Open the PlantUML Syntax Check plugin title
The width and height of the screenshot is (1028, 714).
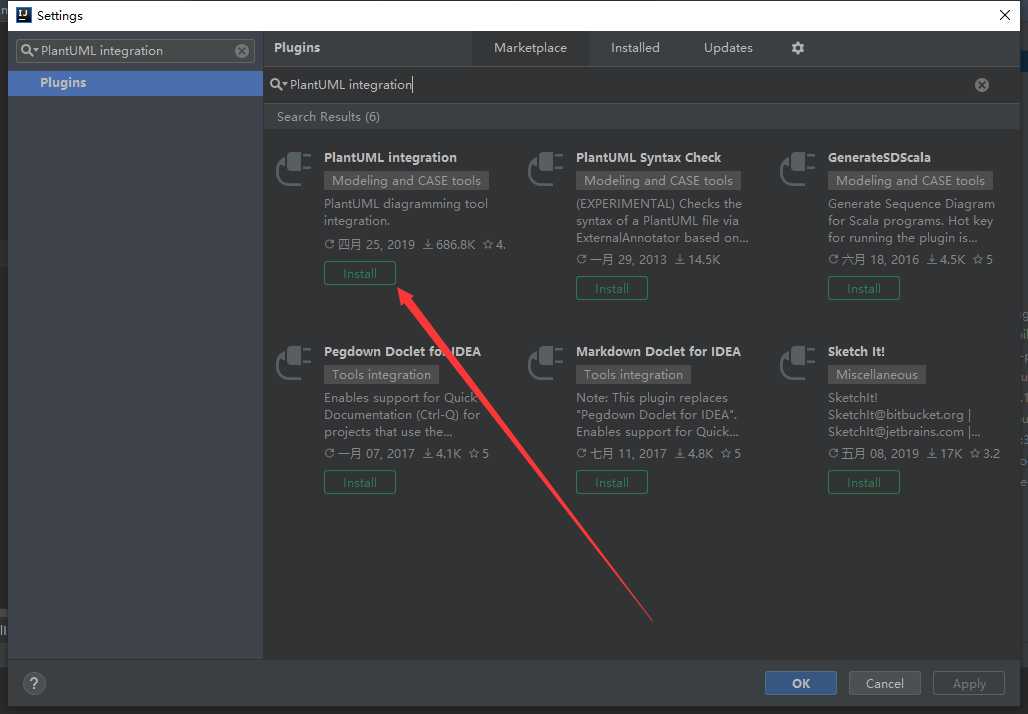[x=648, y=157]
